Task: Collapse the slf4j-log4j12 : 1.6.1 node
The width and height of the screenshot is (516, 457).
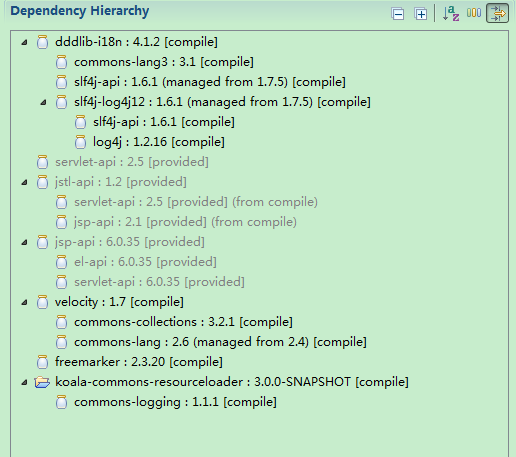Action: (x=43, y=102)
